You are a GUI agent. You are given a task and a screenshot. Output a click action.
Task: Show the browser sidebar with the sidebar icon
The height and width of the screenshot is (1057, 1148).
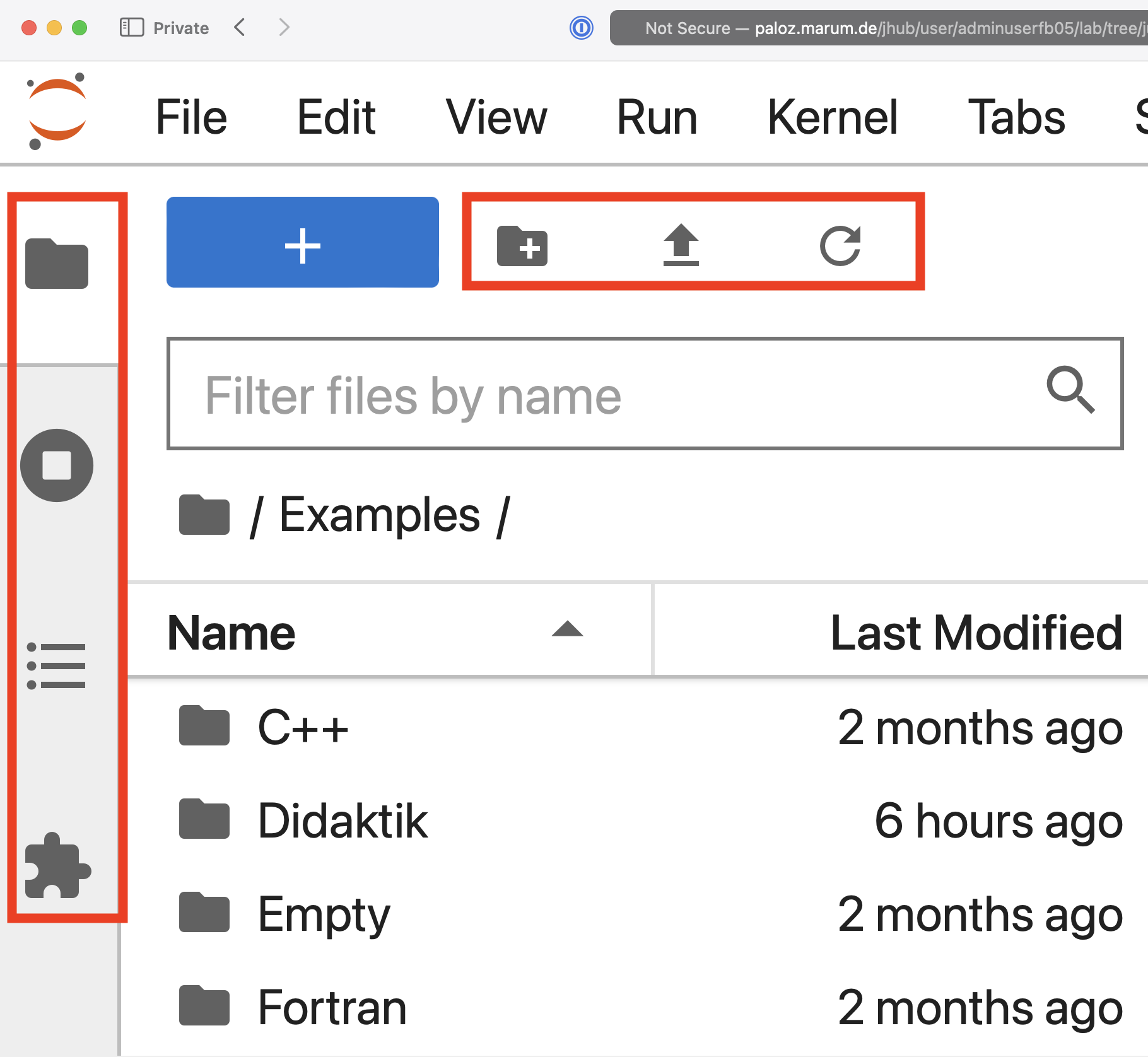tap(132, 27)
